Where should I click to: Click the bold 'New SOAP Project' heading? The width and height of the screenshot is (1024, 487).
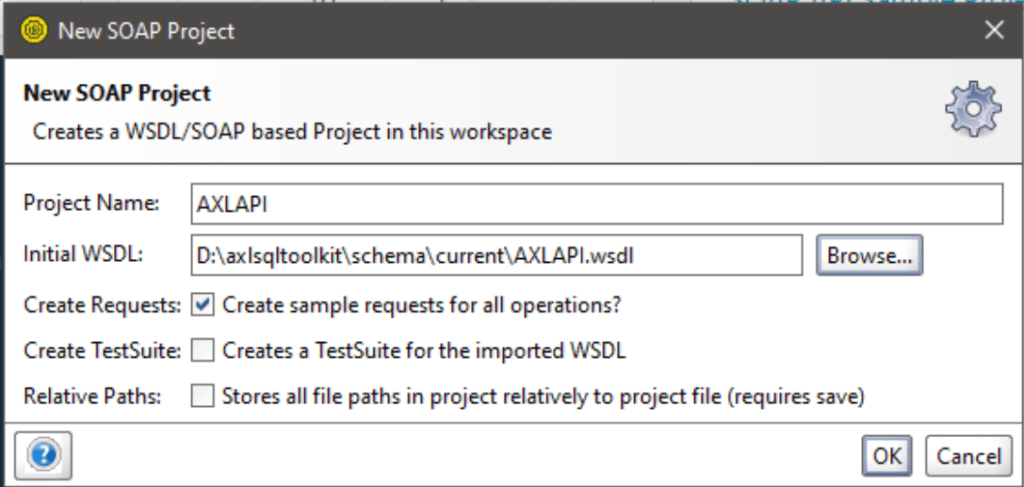116,94
